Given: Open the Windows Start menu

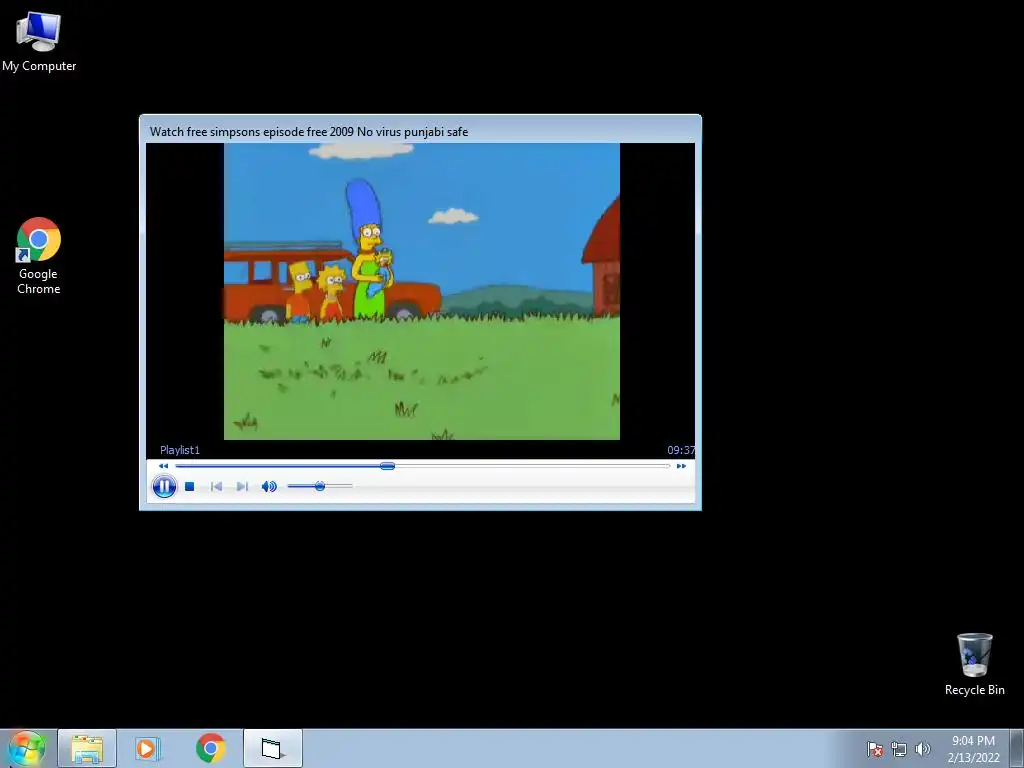Looking at the screenshot, I should [x=27, y=748].
